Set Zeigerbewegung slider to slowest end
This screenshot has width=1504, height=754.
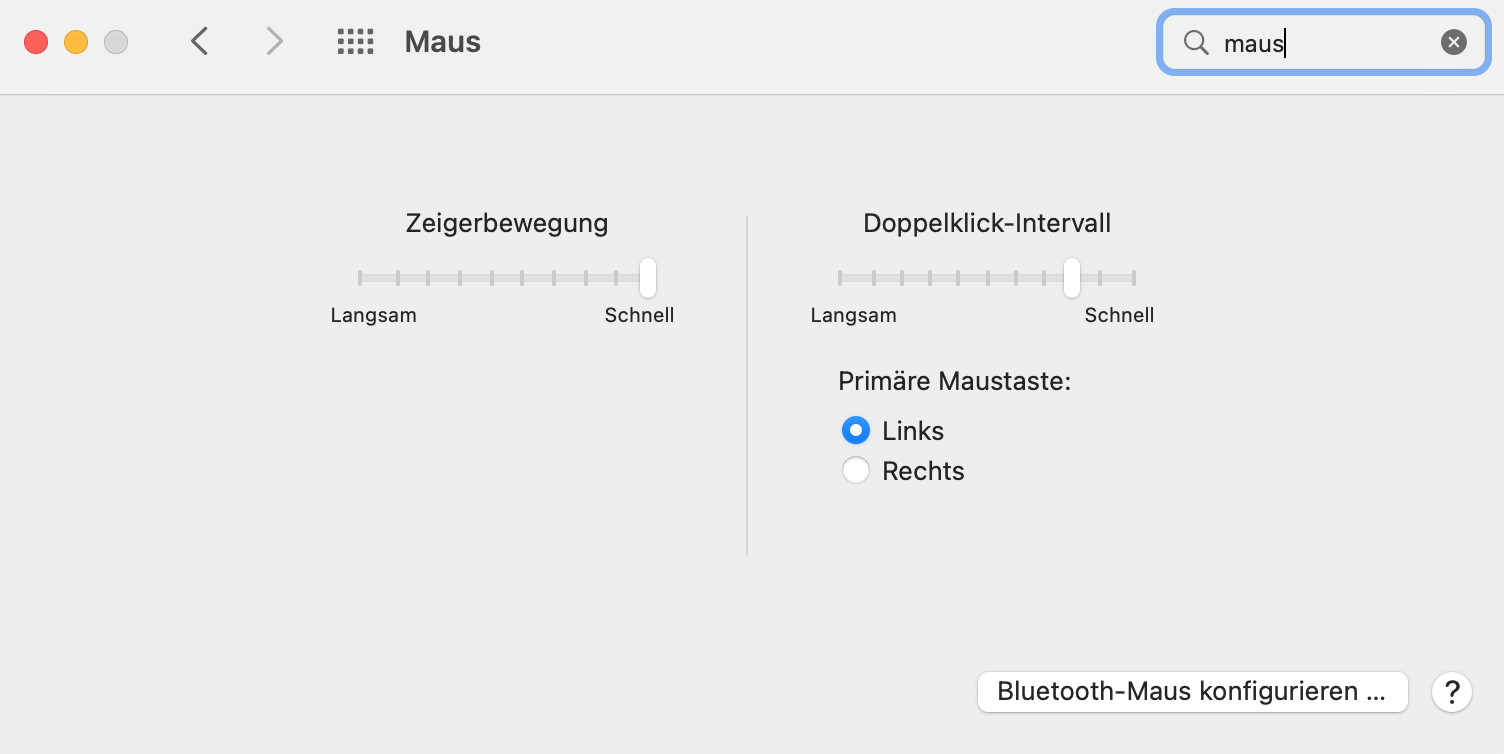360,278
